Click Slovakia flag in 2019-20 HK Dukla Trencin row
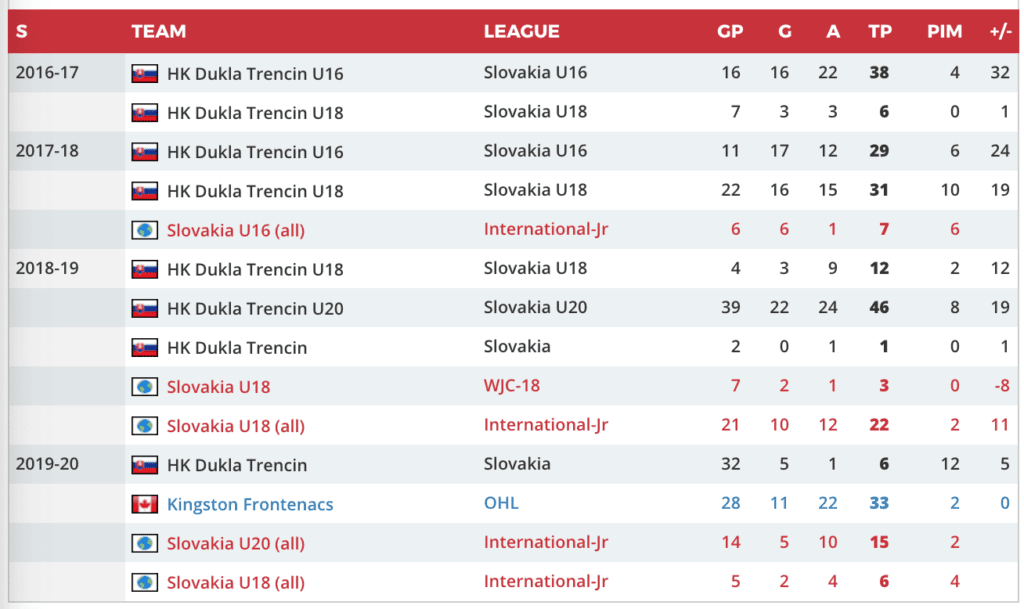Viewport: 1024px width, 609px height. coord(145,465)
